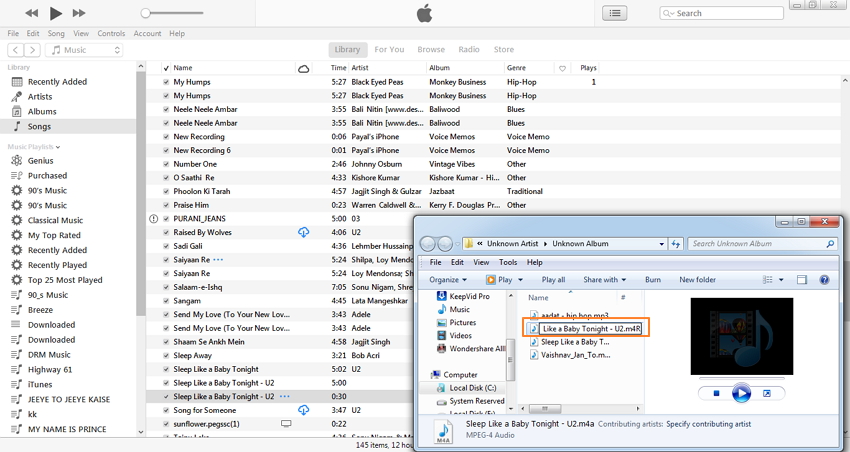This screenshot has width=850, height=452.
Task: Download Song for Someone via cloud icon
Action: coord(304,410)
